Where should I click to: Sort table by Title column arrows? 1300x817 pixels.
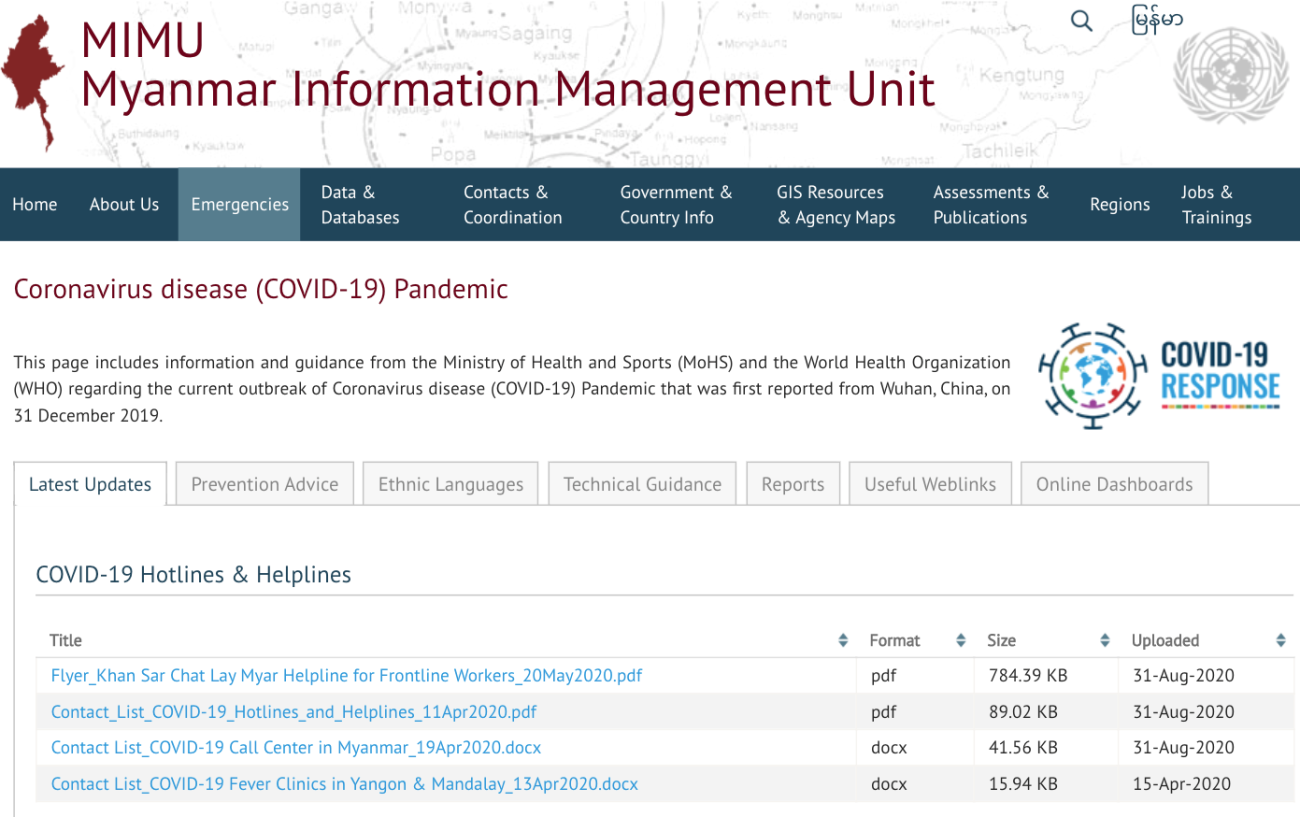(843, 640)
